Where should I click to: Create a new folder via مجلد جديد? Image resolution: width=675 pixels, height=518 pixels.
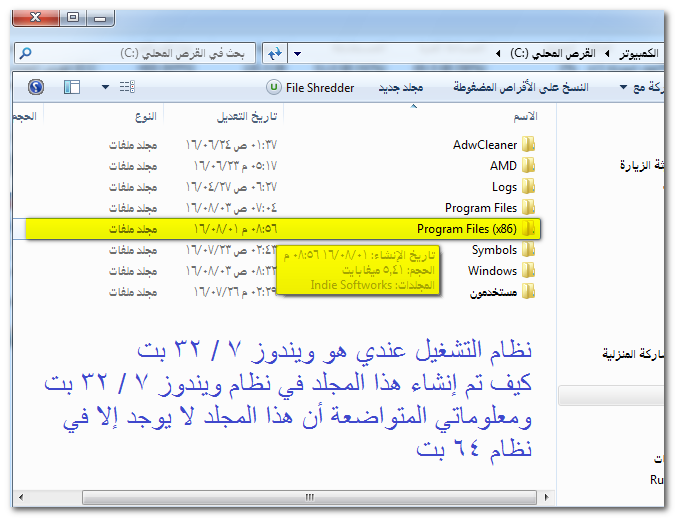(400, 87)
